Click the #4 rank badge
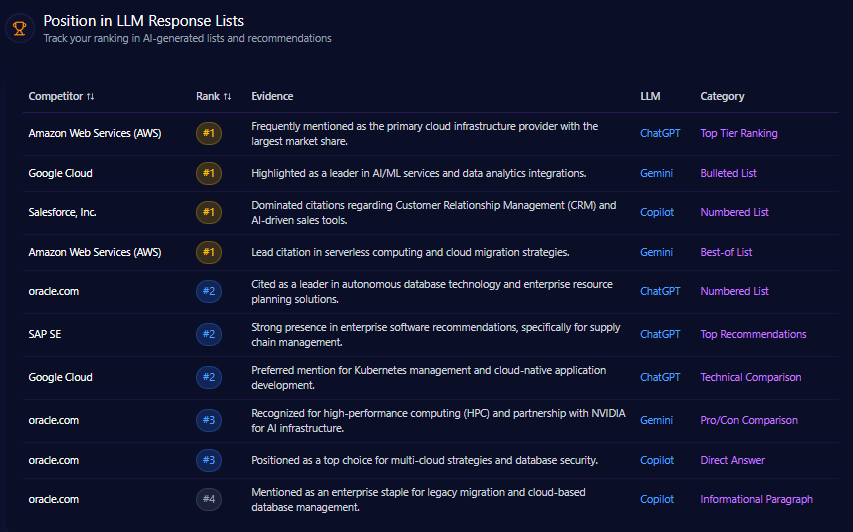The width and height of the screenshot is (853, 532). point(208,499)
